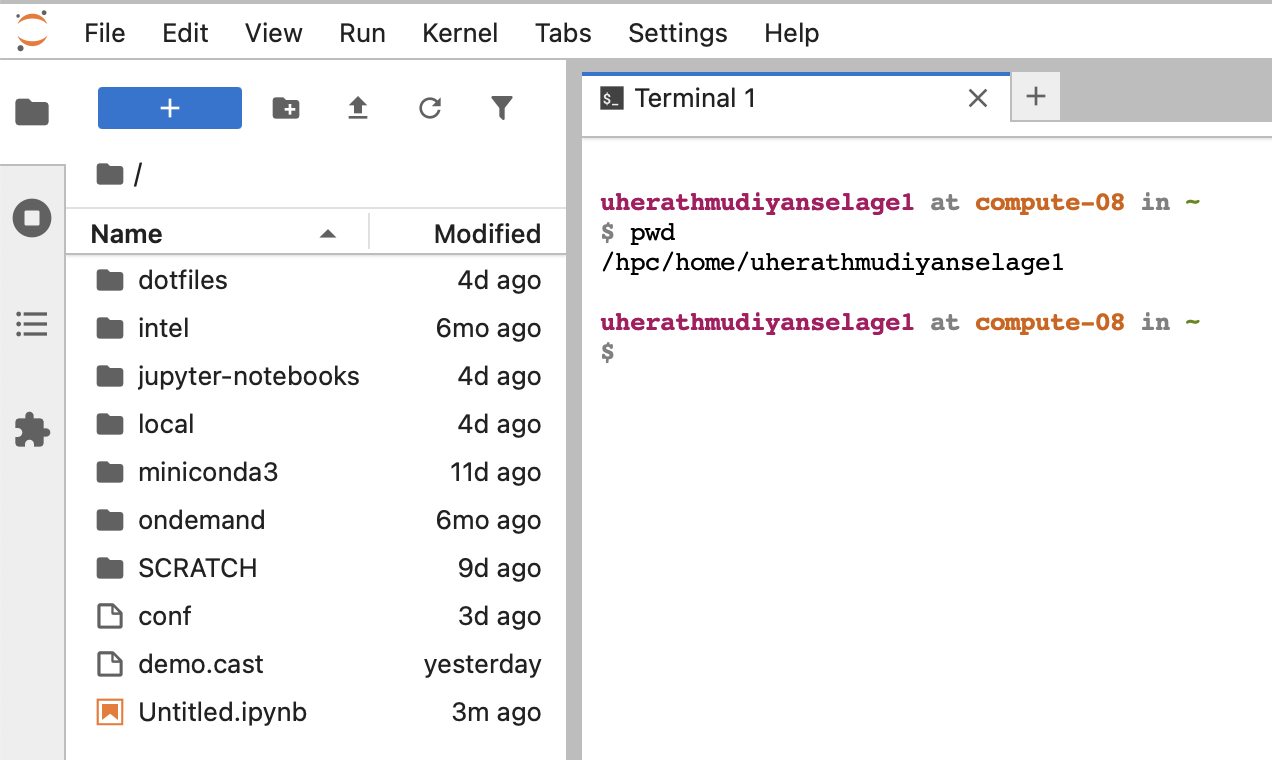1272x760 pixels.
Task: Toggle sort order with the Name column arrow
Action: click(328, 233)
